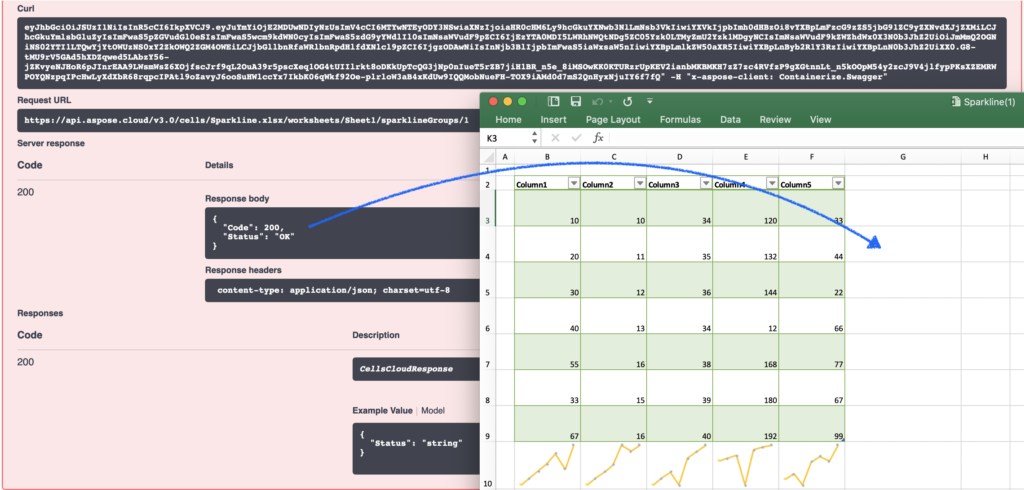Open the Column1 filter dropdown
Image resolution: width=1024 pixels, height=490 pixels.
point(573,183)
